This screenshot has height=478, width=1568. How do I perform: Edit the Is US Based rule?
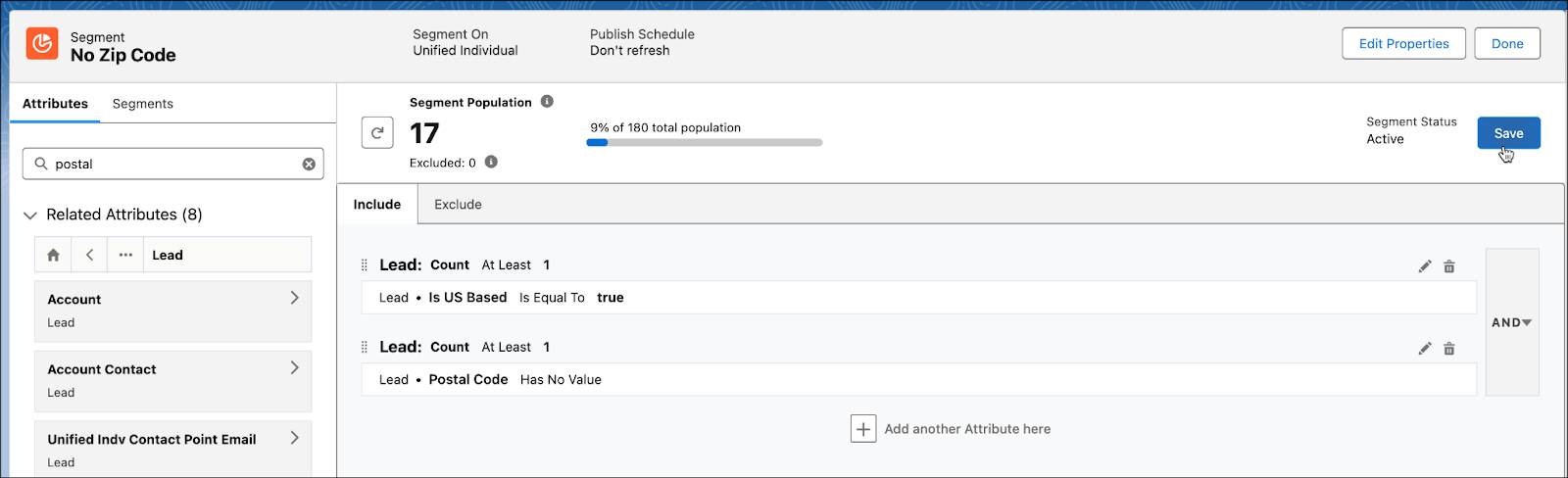tap(1425, 266)
